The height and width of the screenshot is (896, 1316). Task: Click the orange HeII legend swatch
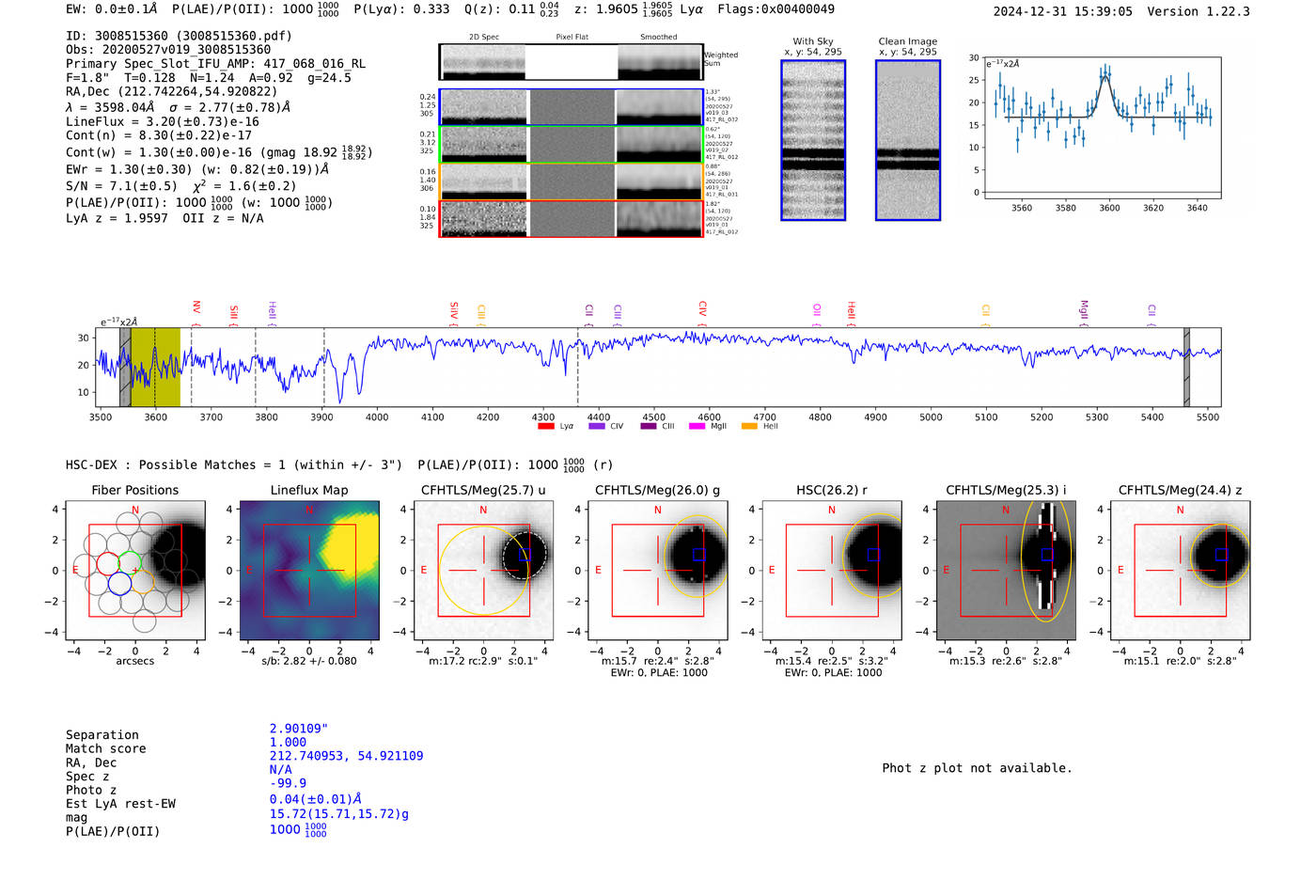749,427
